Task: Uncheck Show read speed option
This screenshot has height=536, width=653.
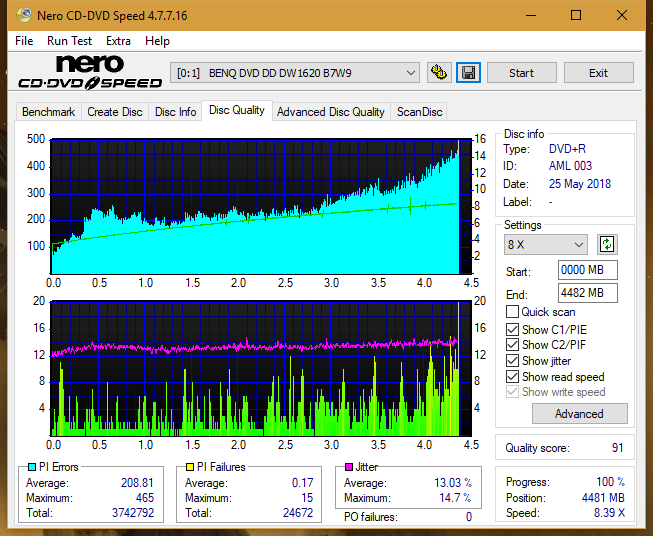Action: 512,376
